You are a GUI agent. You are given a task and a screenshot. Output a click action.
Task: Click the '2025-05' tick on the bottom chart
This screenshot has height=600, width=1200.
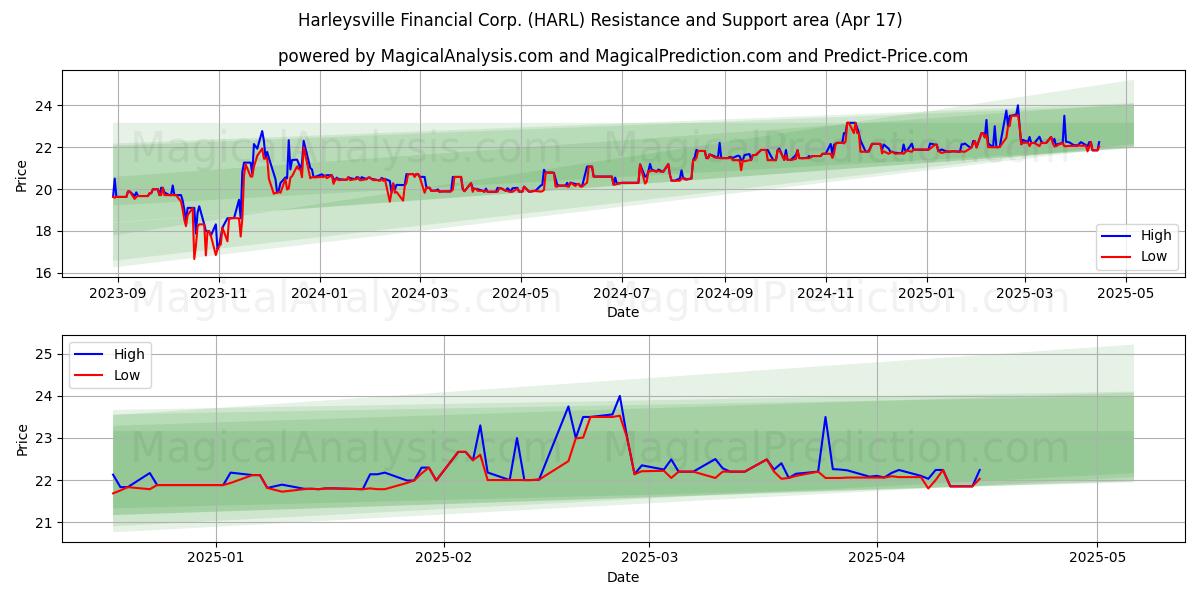coord(1097,558)
